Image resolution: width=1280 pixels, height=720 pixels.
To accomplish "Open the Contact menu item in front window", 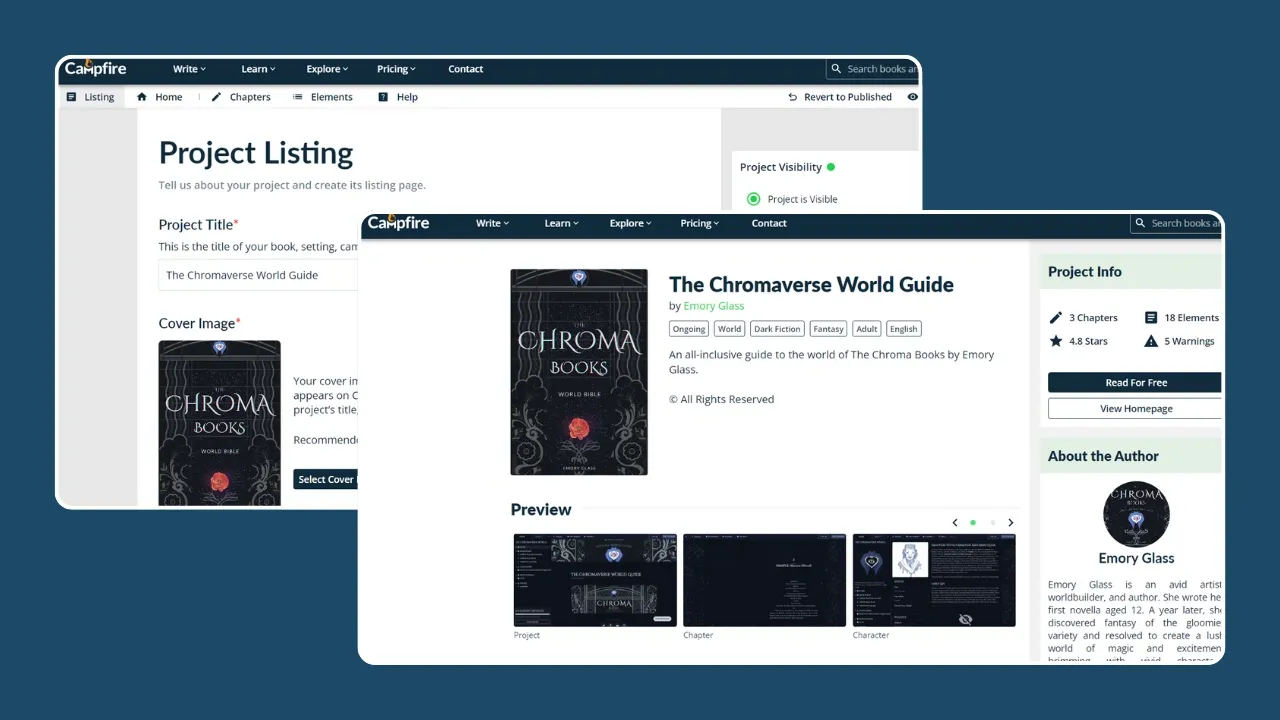I will point(769,224).
